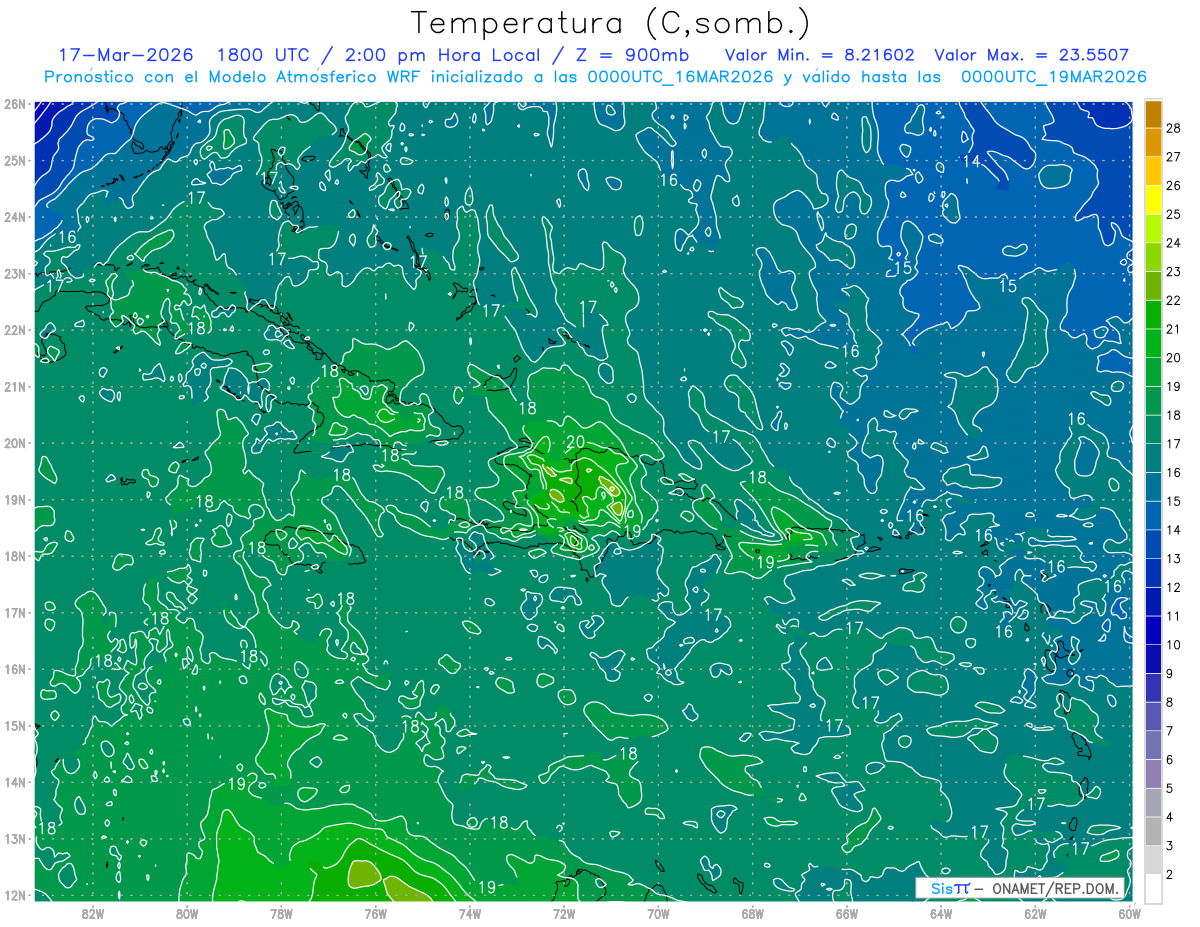Click the colorbar value label 22
Viewport: 1200px width, 927px height.
click(1174, 300)
